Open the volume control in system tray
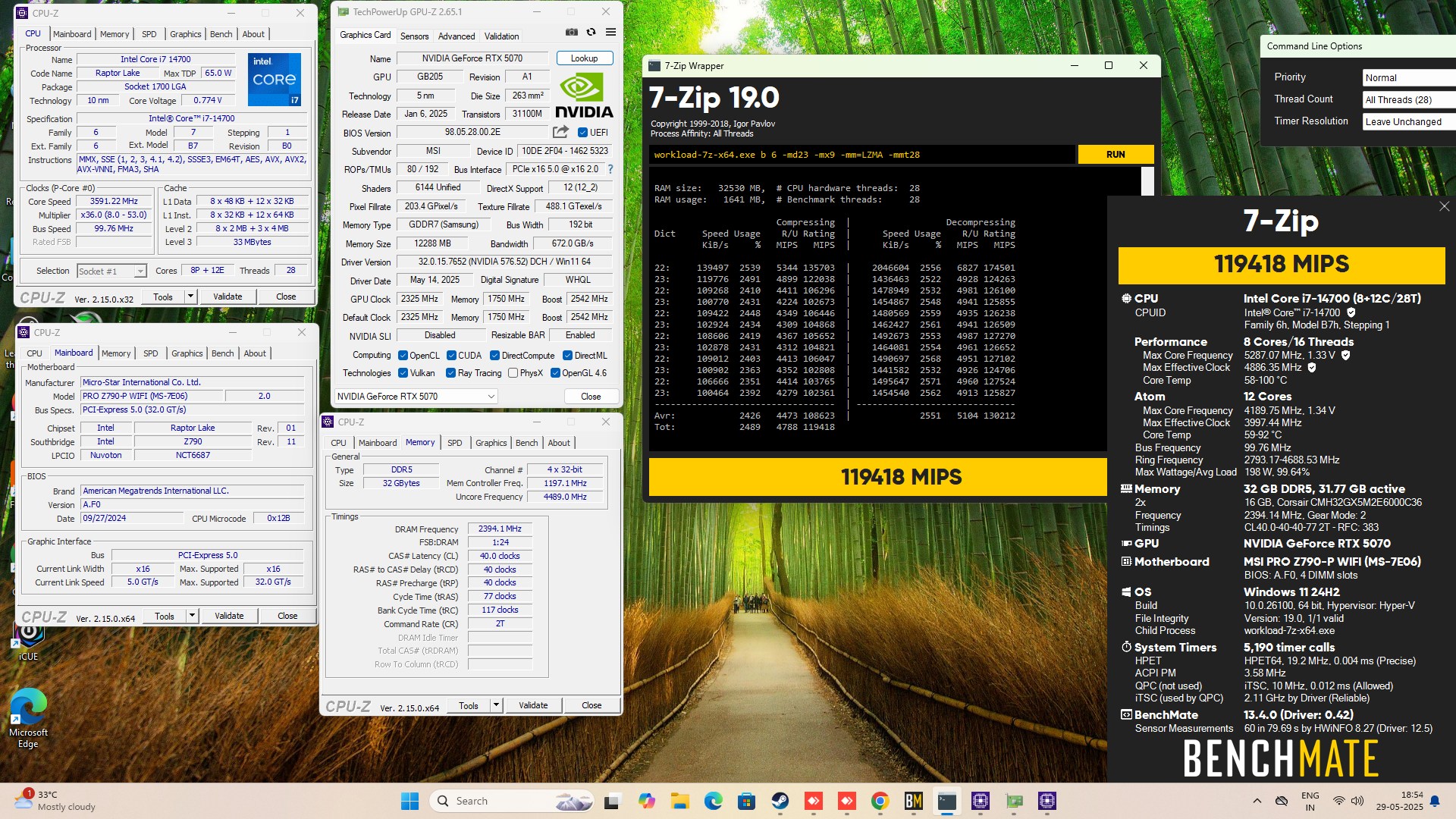The width and height of the screenshot is (1456, 819). (1357, 801)
